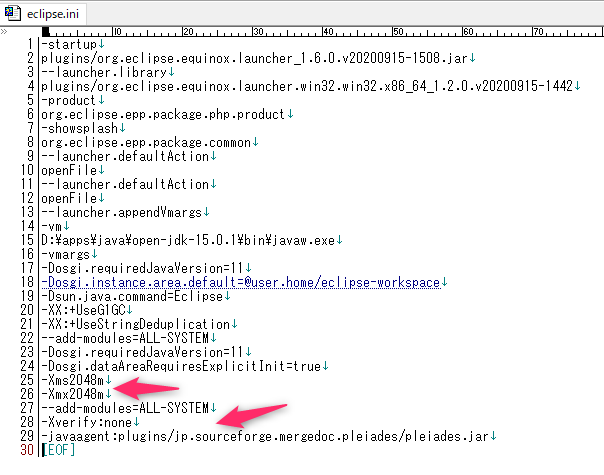The height and width of the screenshot is (475, 604).
Task: Click the launcher_1.6.0 jar path line
Action: pyautogui.click(x=254, y=59)
